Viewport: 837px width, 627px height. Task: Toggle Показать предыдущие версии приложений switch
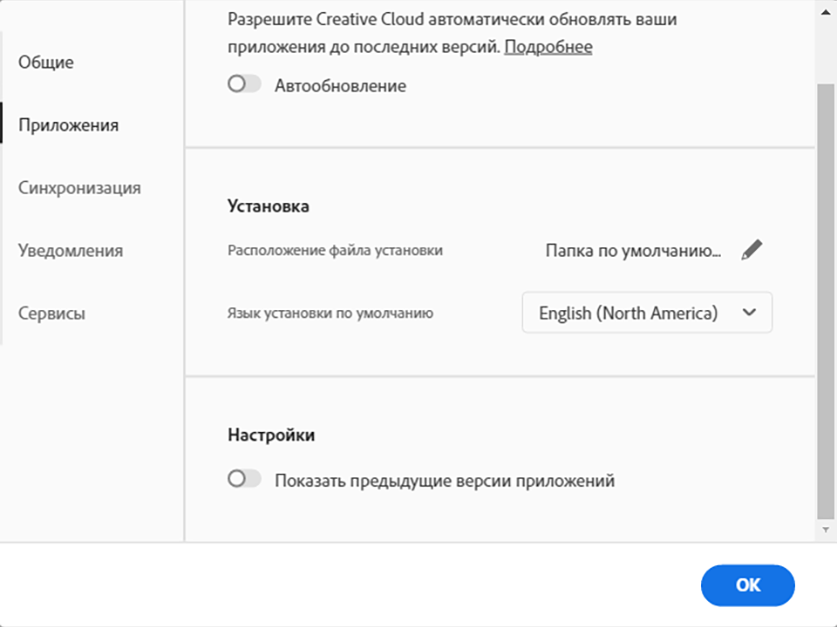[x=244, y=480]
